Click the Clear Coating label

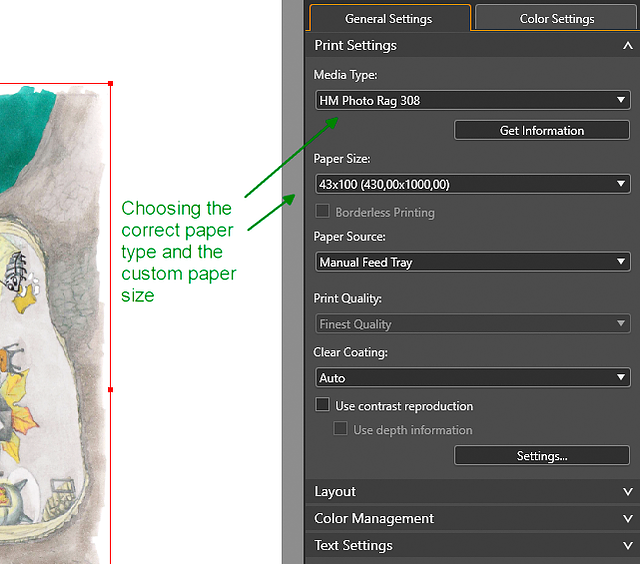350,352
